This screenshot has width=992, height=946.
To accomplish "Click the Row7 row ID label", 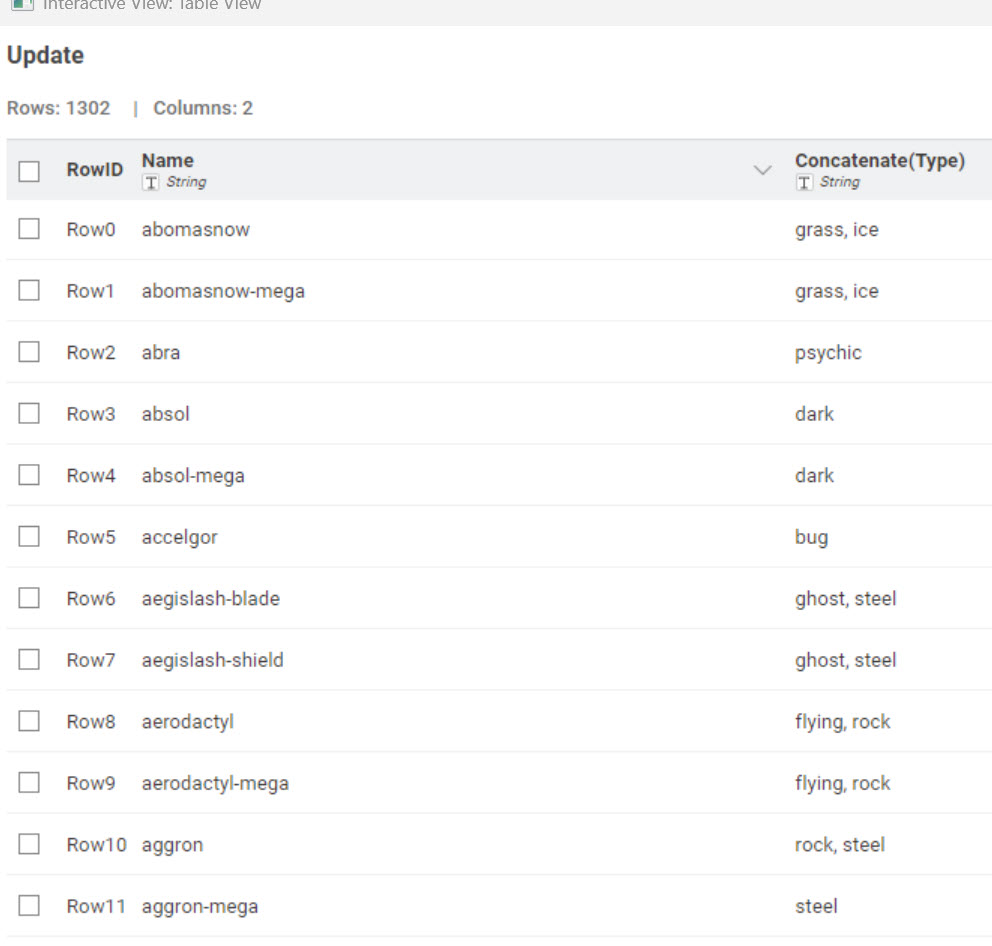I will (91, 660).
